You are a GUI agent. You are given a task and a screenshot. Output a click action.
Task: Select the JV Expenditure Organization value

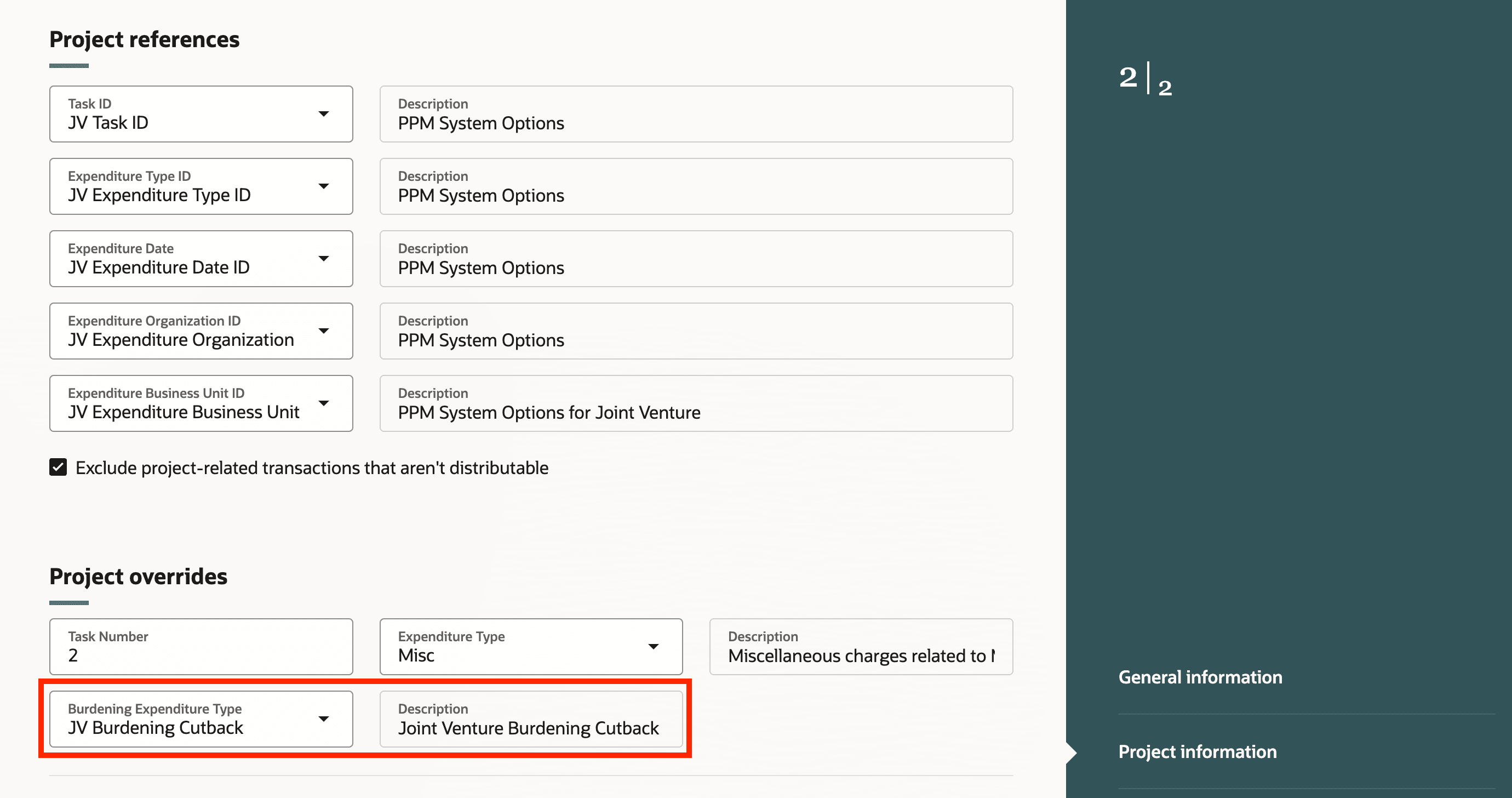pyautogui.click(x=181, y=339)
